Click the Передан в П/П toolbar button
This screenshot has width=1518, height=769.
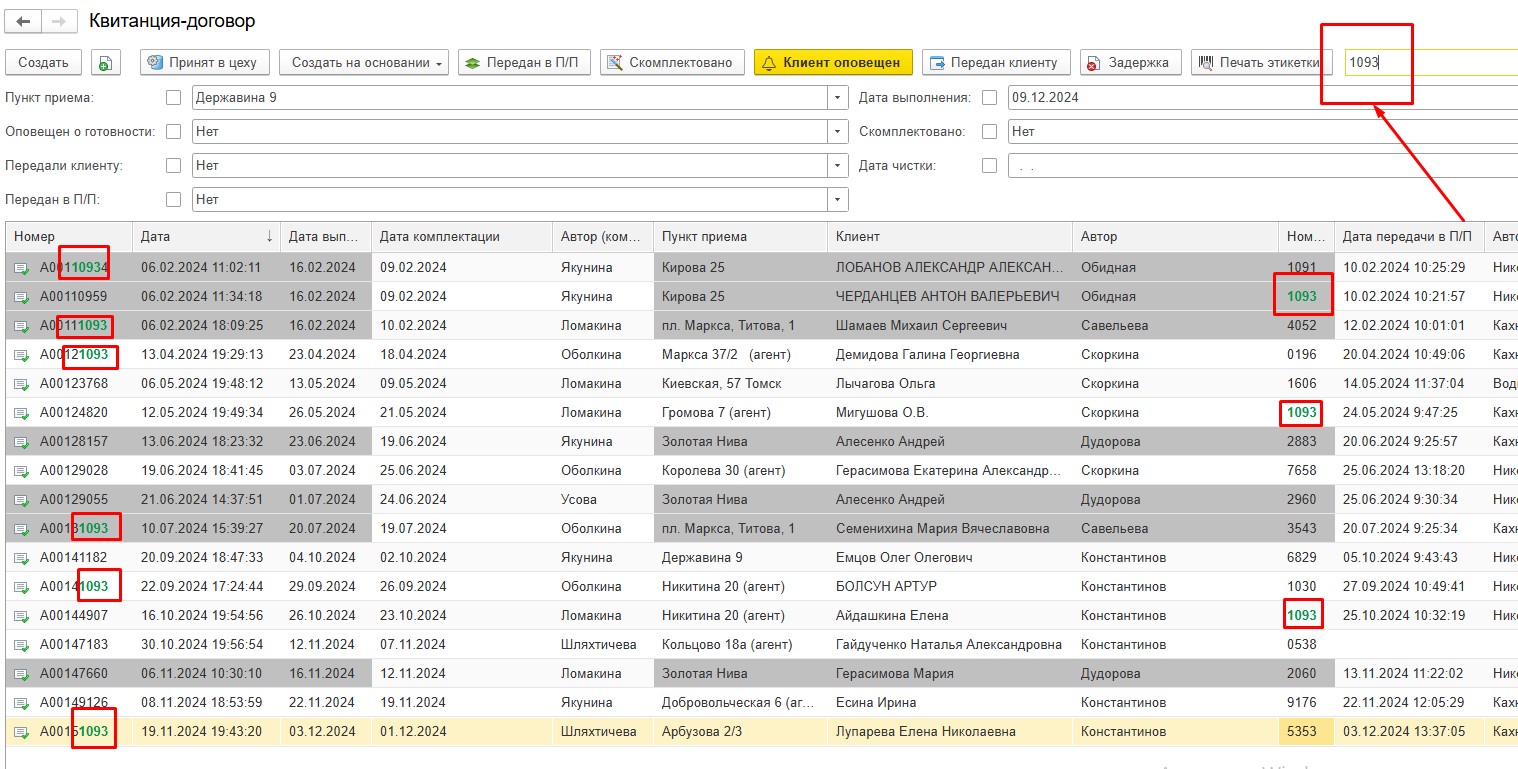(525, 62)
